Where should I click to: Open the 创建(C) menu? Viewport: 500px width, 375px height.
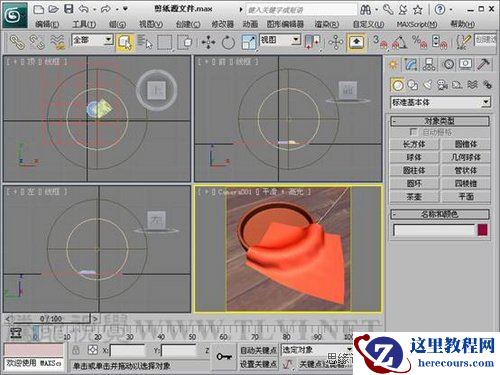(188, 24)
